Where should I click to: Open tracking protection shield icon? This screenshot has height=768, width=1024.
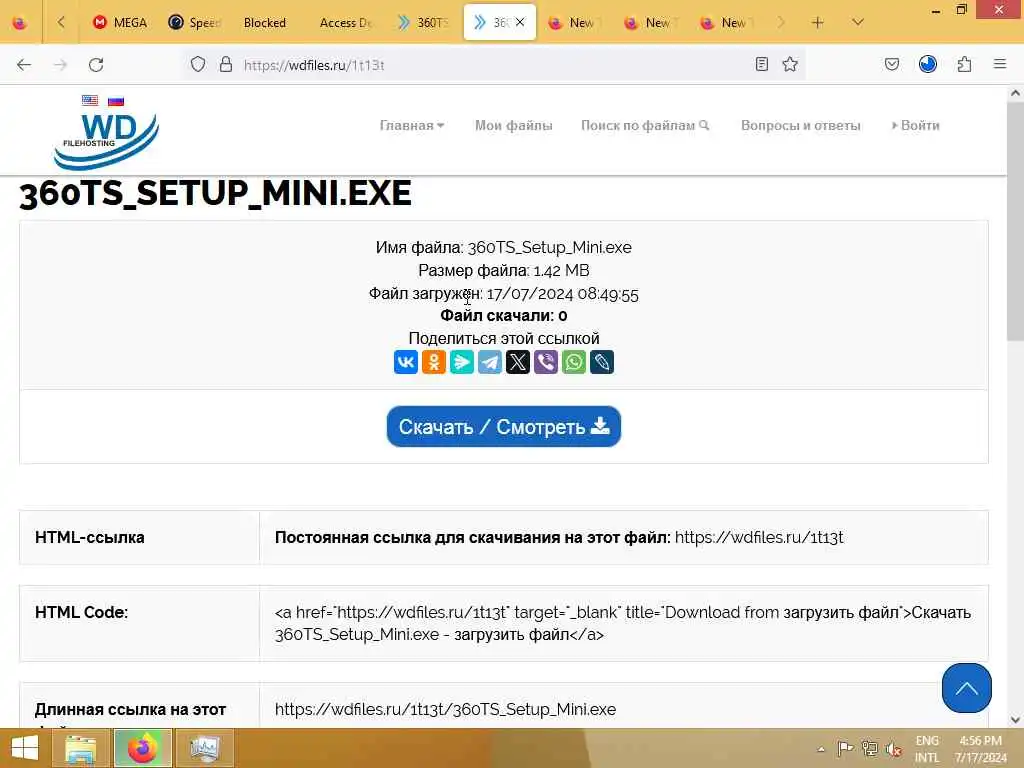point(198,64)
